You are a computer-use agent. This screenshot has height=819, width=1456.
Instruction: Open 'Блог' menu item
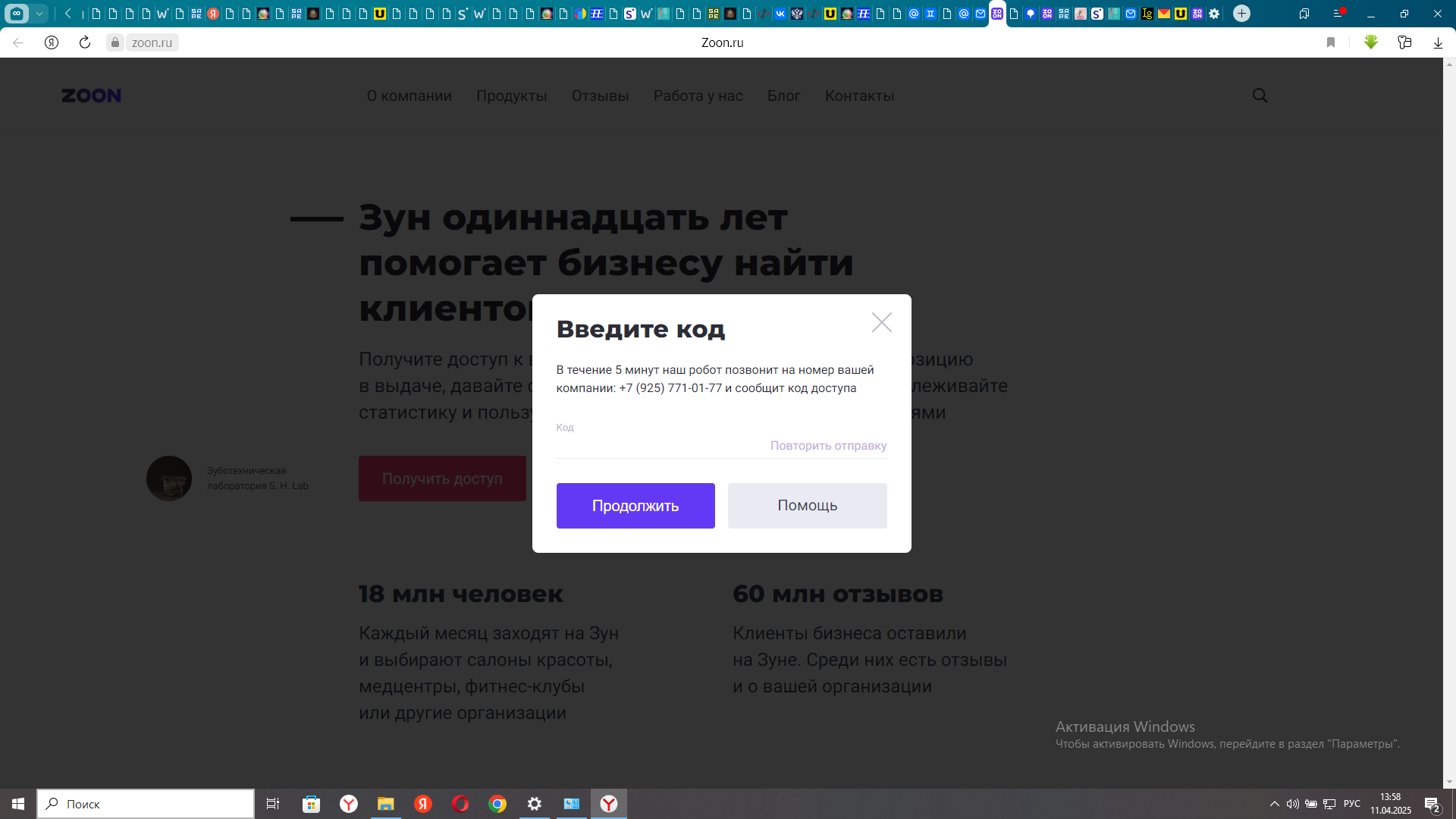783,96
